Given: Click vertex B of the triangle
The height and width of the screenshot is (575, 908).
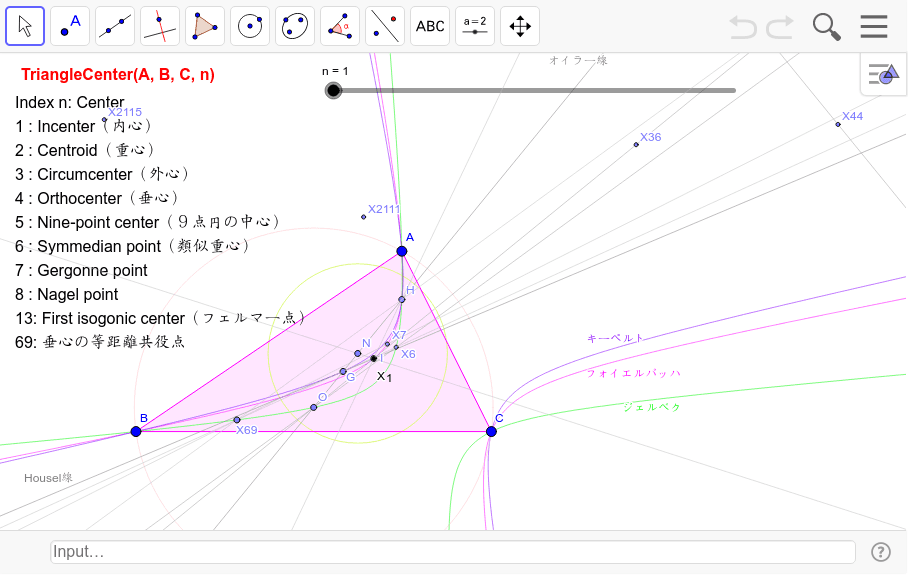Looking at the screenshot, I should click(136, 431).
